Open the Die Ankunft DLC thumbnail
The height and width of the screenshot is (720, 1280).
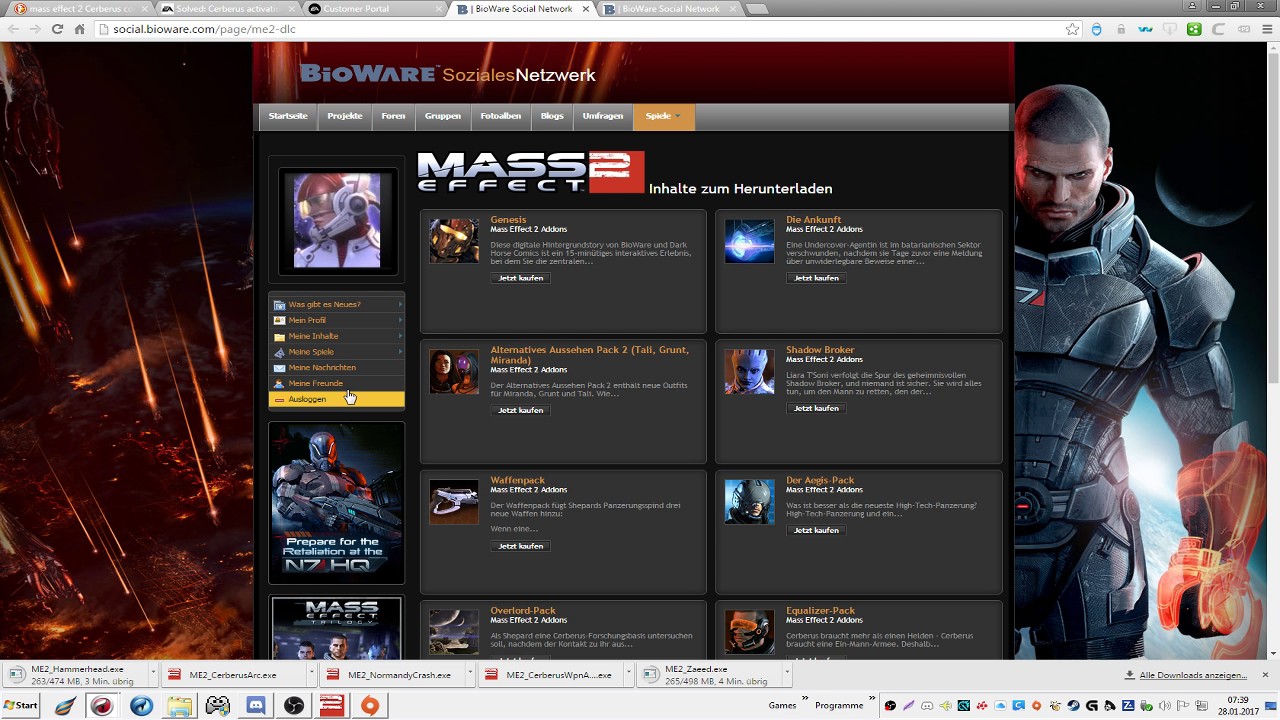[x=749, y=241]
